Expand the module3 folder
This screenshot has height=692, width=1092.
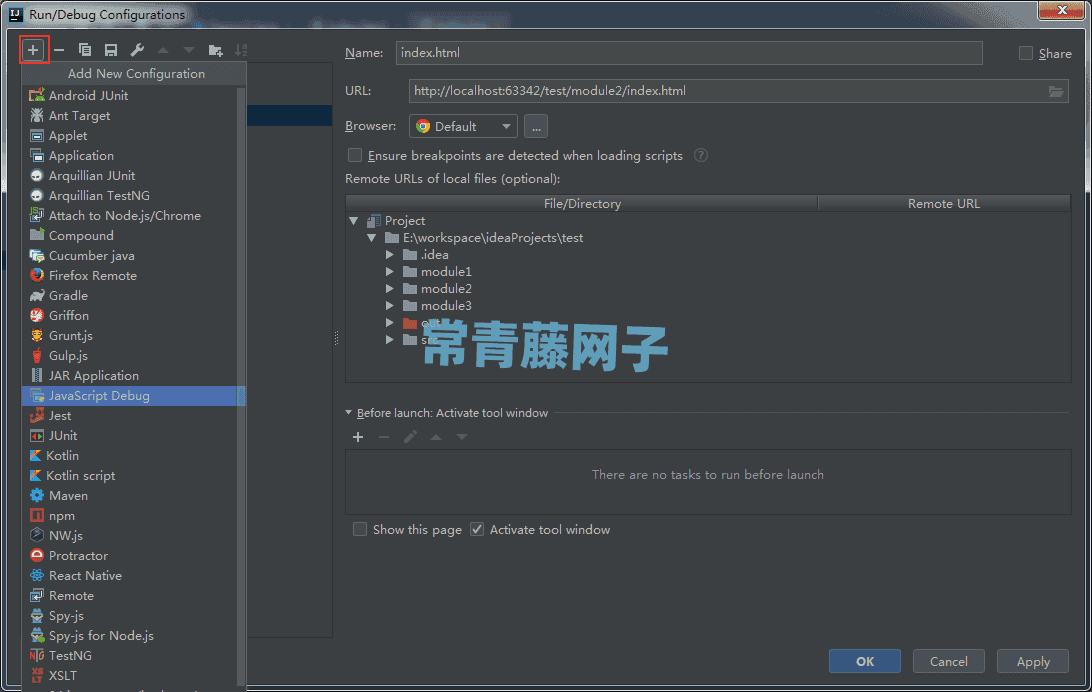click(x=390, y=306)
